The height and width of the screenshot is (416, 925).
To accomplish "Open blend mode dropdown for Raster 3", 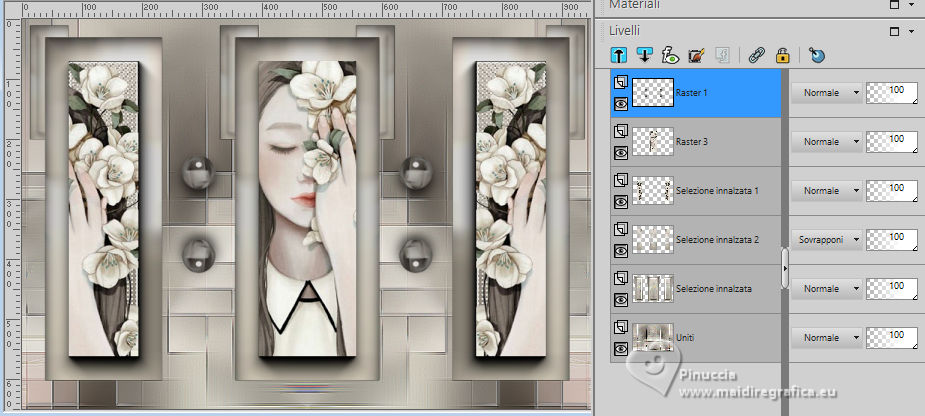I will [826, 142].
